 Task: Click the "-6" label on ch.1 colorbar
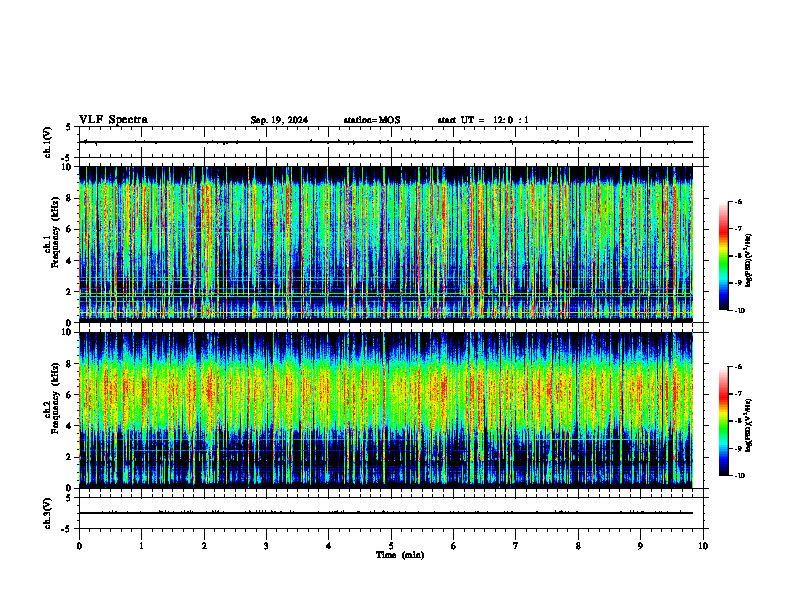coord(737,202)
